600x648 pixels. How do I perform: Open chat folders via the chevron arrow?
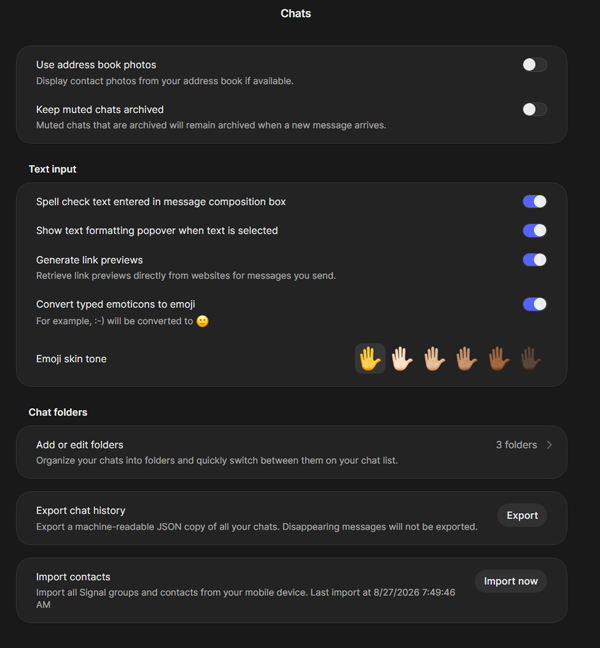coord(549,445)
